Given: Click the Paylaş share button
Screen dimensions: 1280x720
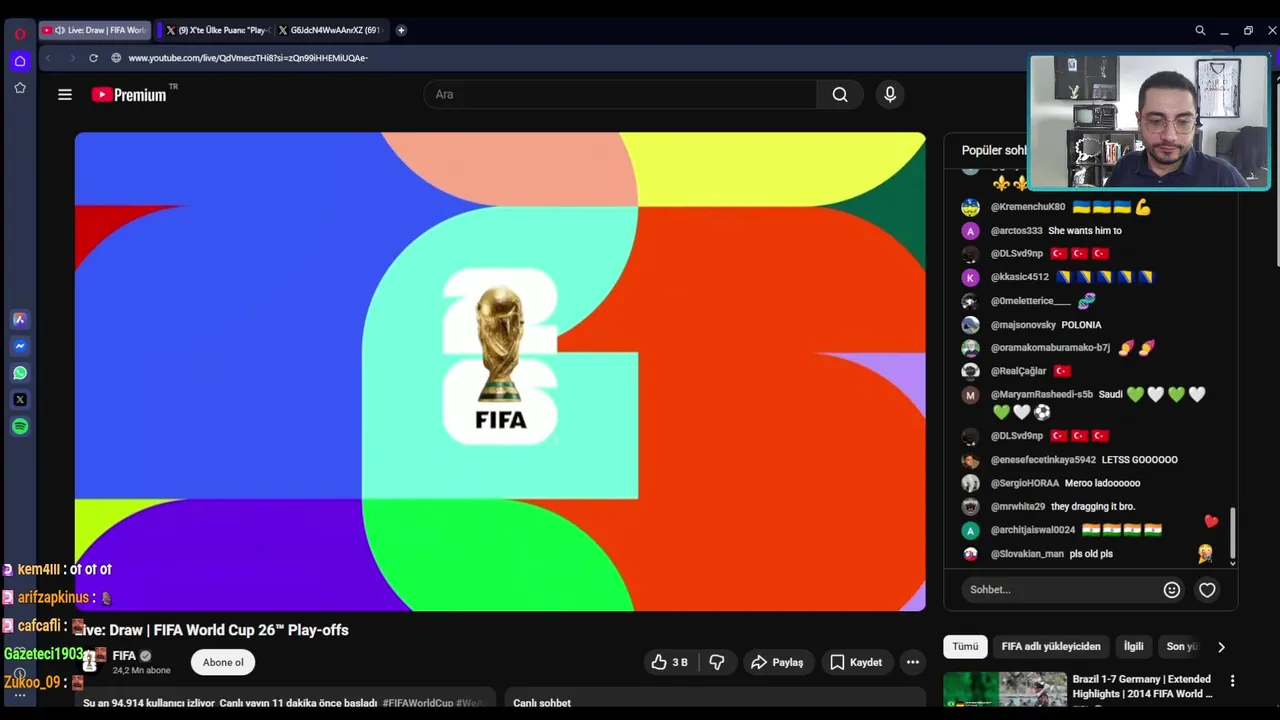Looking at the screenshot, I should pos(777,662).
